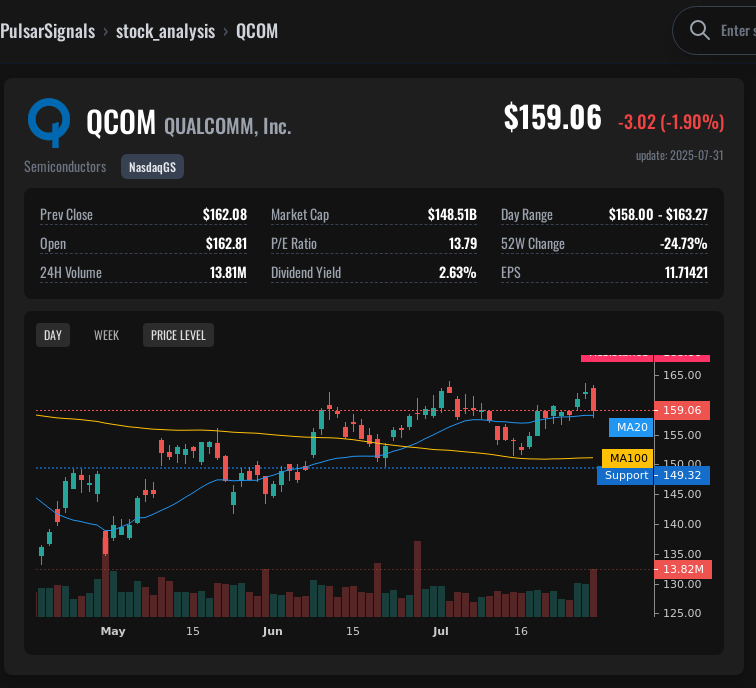The height and width of the screenshot is (688, 756).
Task: Click the 149.32 support price tag
Action: 682,475
